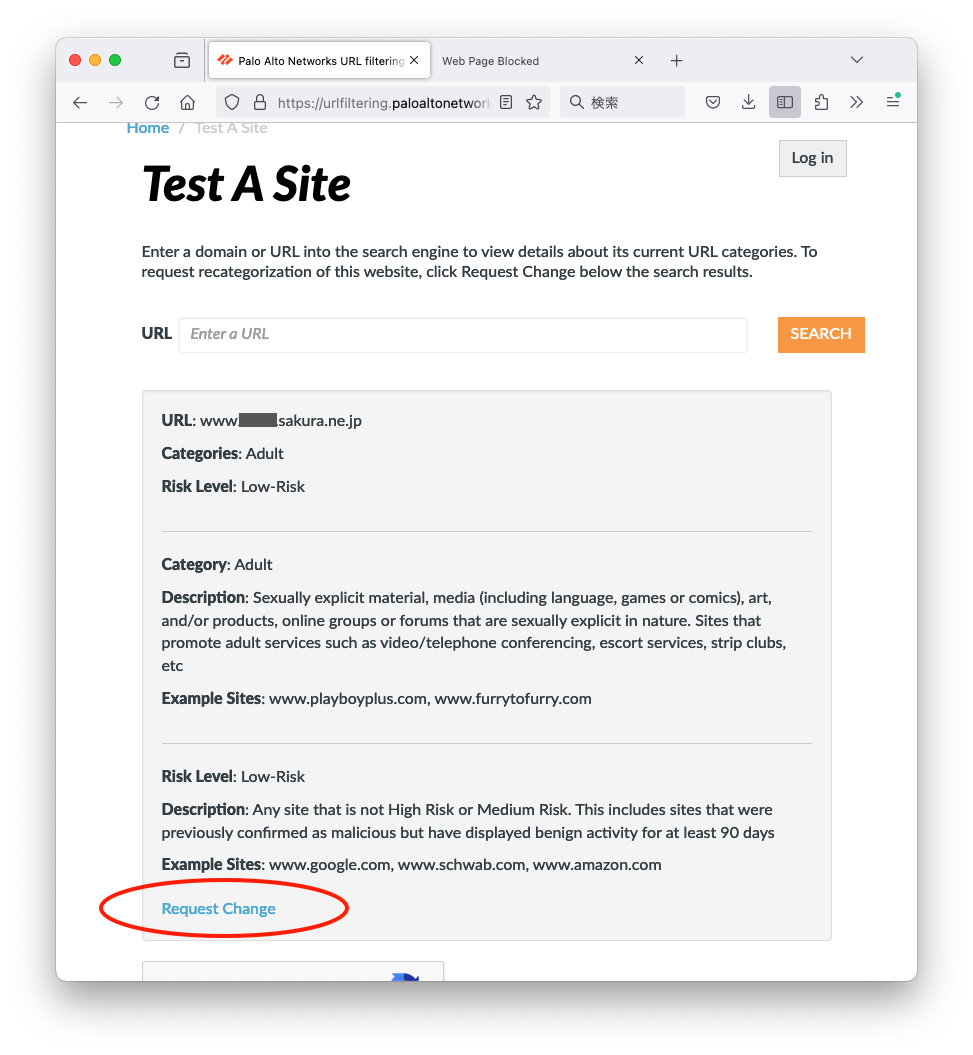Viewport: 973px width, 1055px height.
Task: Expand the list all tabs chevron
Action: (857, 60)
